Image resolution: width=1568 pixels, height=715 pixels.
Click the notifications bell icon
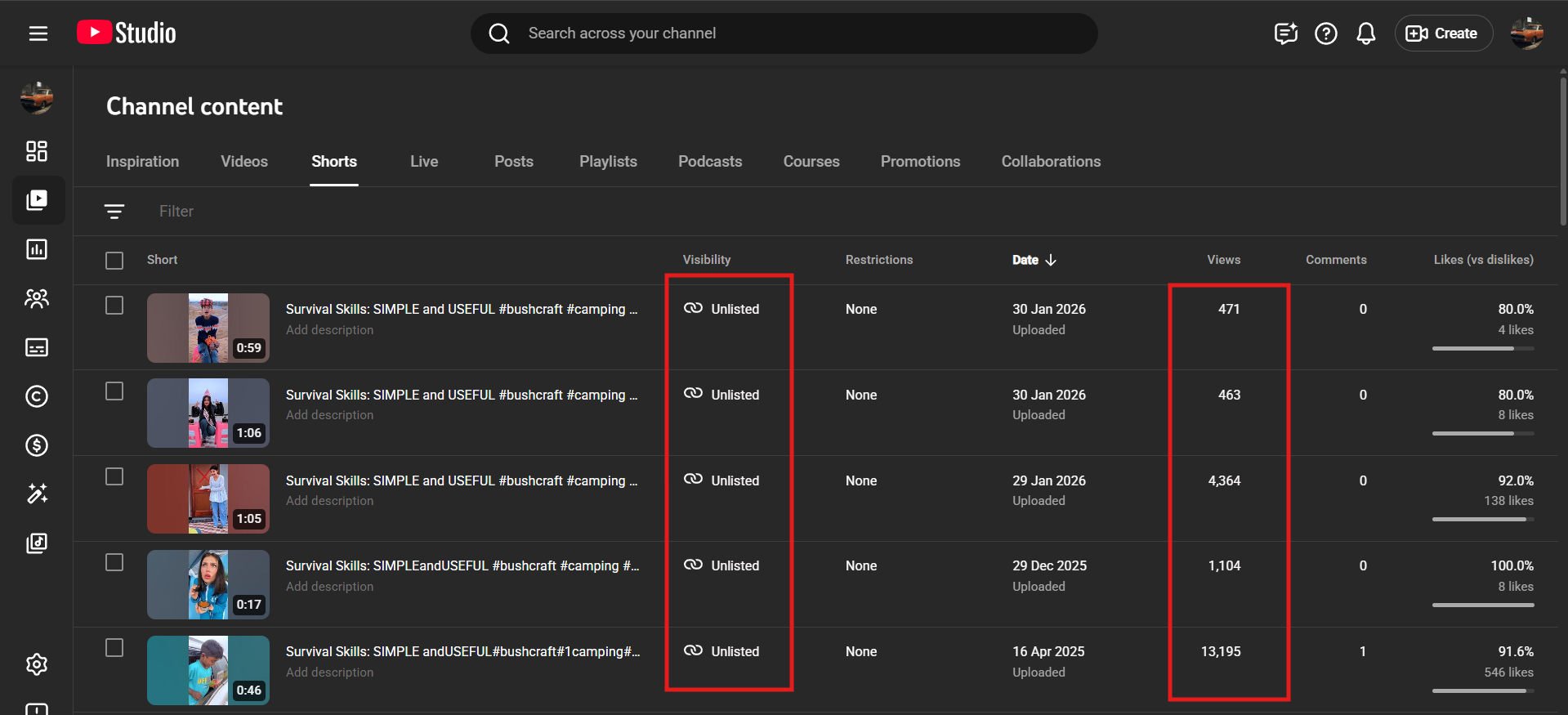click(1365, 34)
